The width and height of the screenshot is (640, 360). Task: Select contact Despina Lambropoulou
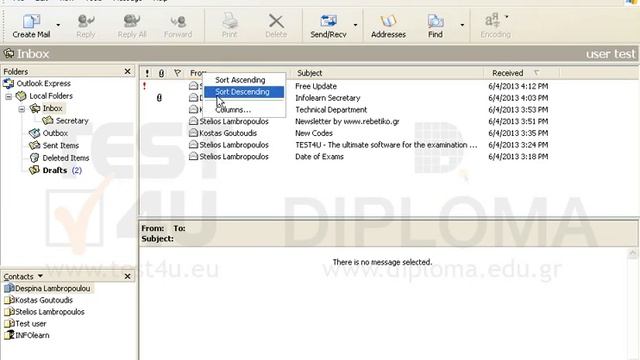point(53,289)
